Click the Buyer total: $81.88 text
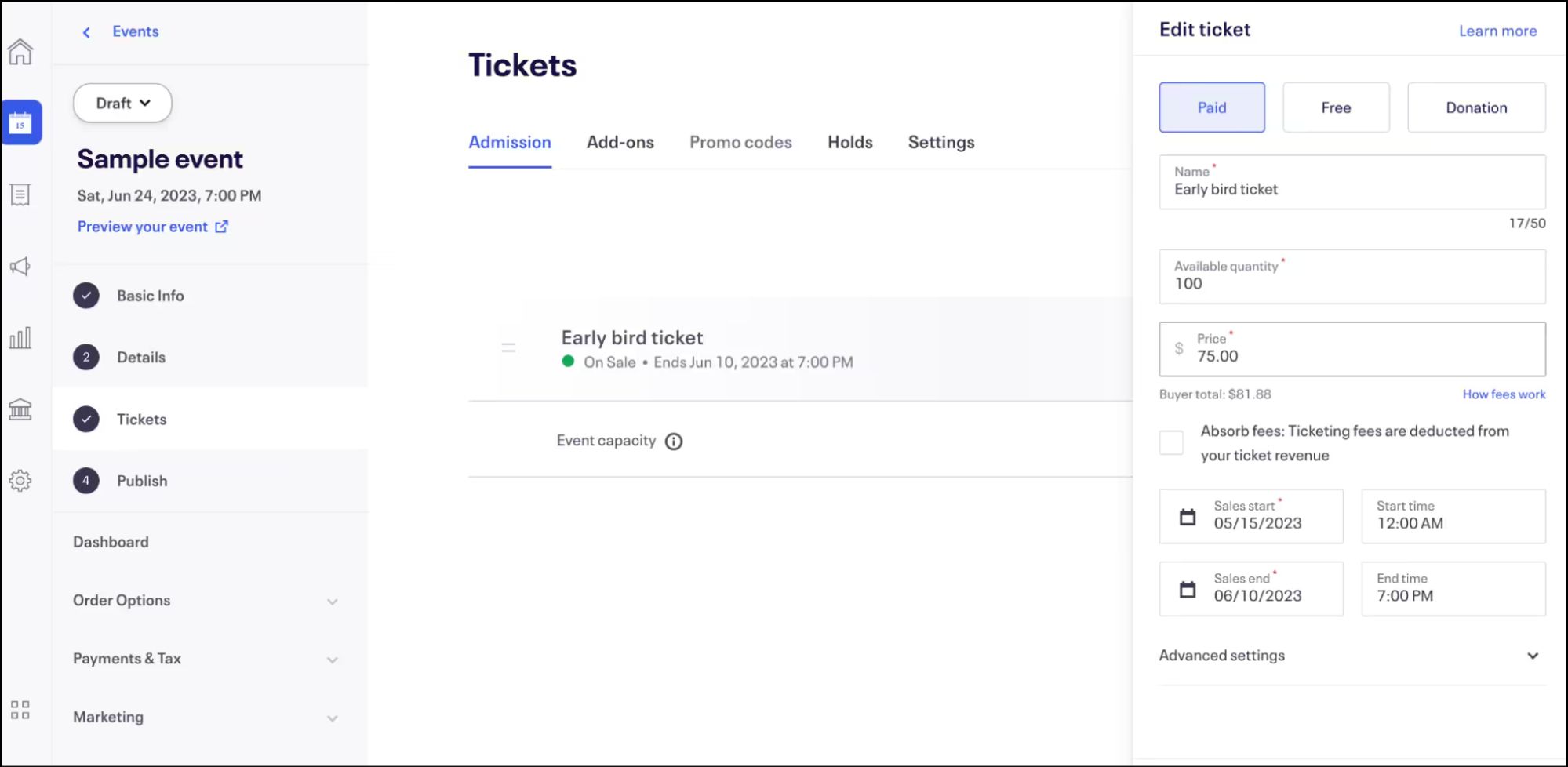The width and height of the screenshot is (1568, 767). pos(1215,394)
